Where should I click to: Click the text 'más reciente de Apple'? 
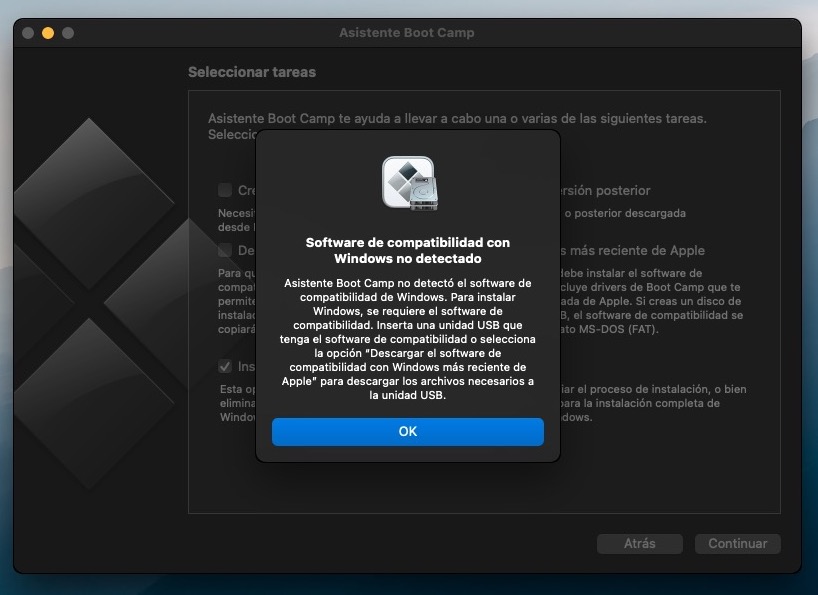636,250
